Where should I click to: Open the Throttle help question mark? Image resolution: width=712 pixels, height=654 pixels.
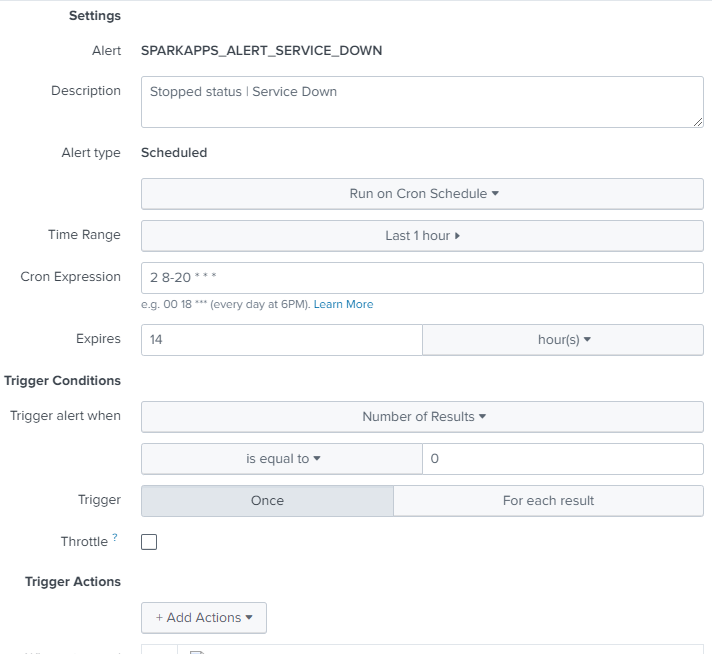[115, 538]
